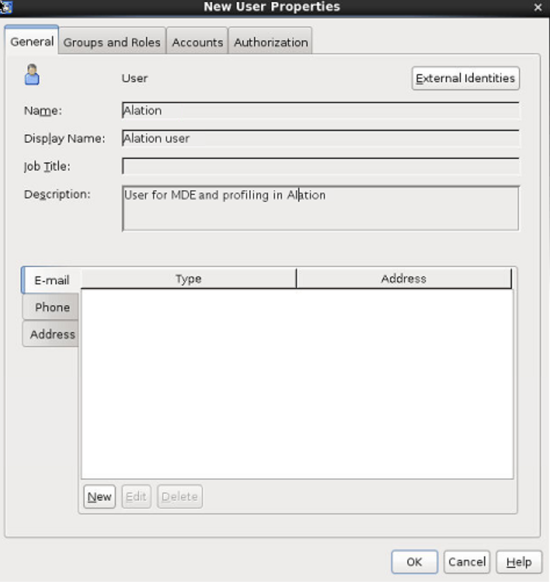Click into the Name field
The image size is (550, 582).
321,111
